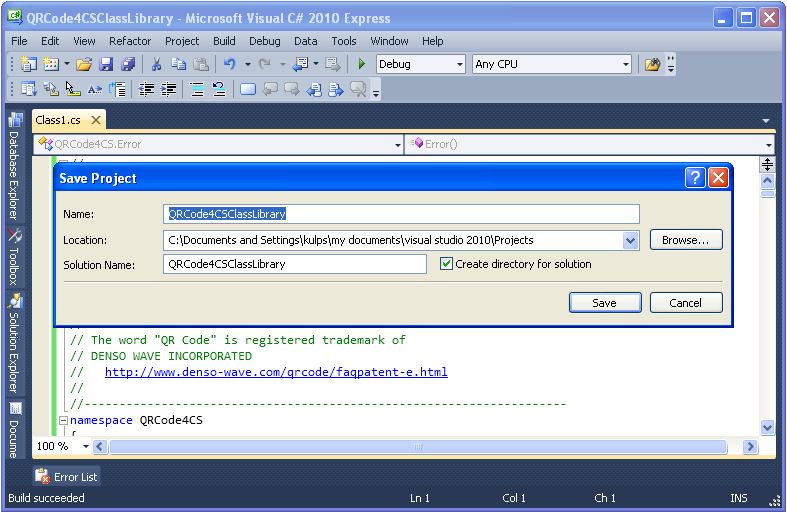
Task: Open the Database Explorer side panel
Action: click(x=15, y=166)
